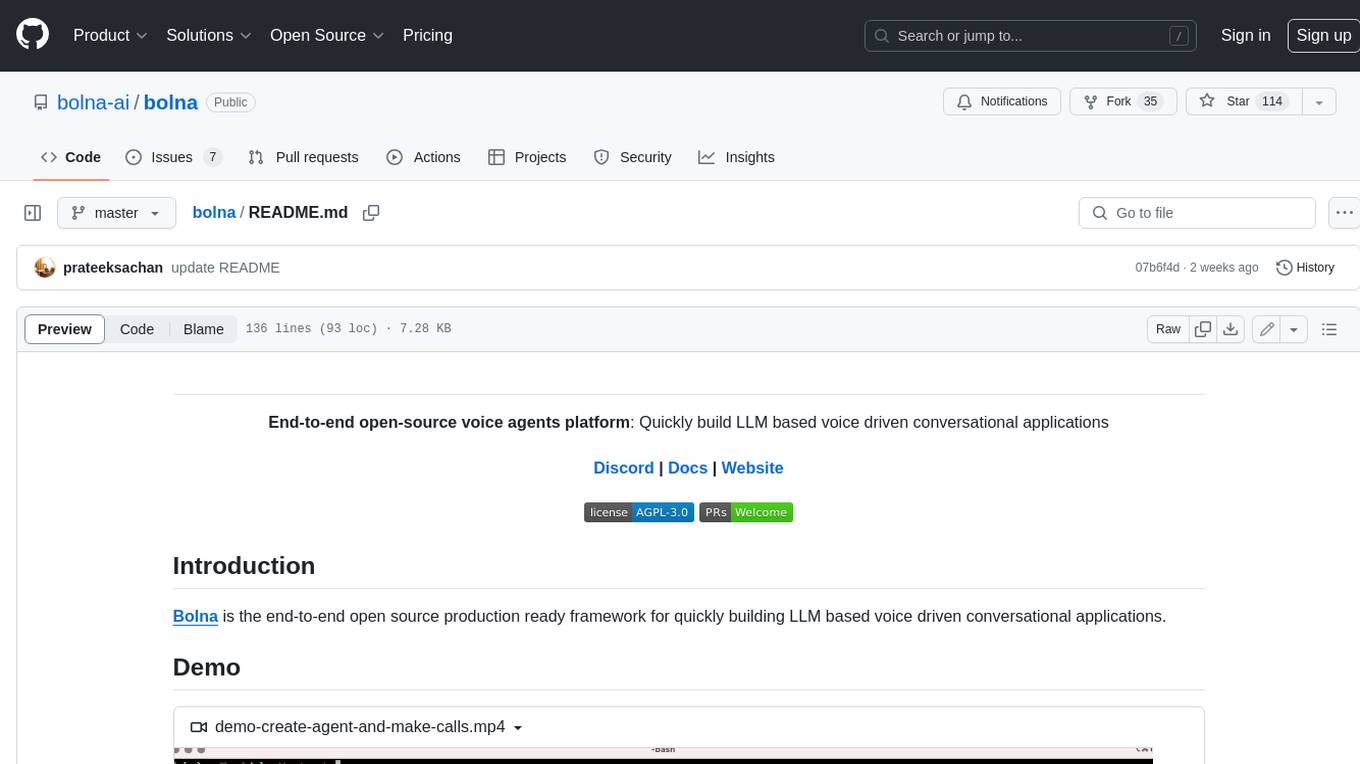Expand the star lists dropdown arrow
The width and height of the screenshot is (1360, 764).
[x=1318, y=101]
